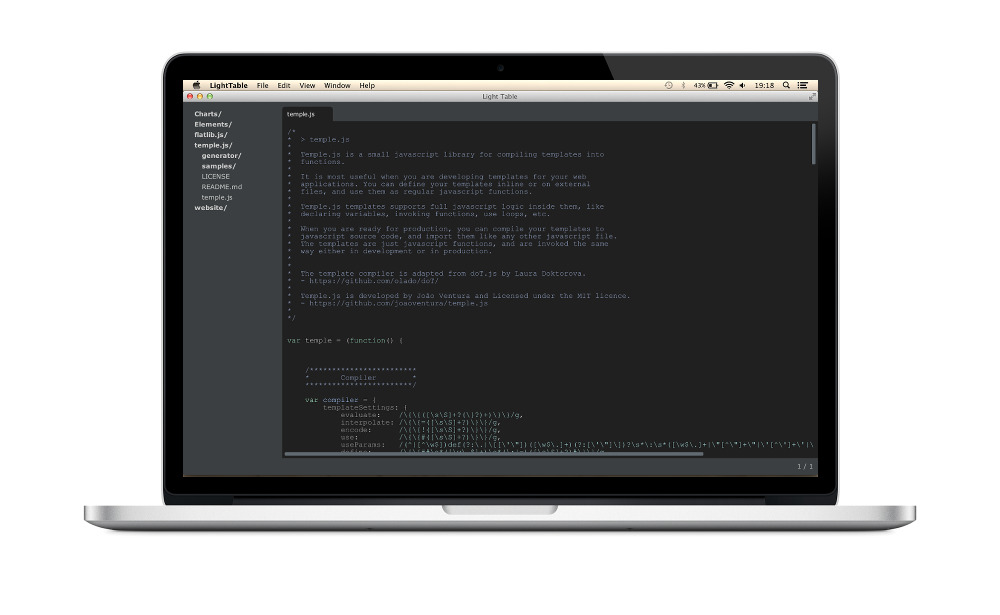Open the LightTable application menu
Image resolution: width=1000 pixels, height=615 pixels.
click(228, 85)
